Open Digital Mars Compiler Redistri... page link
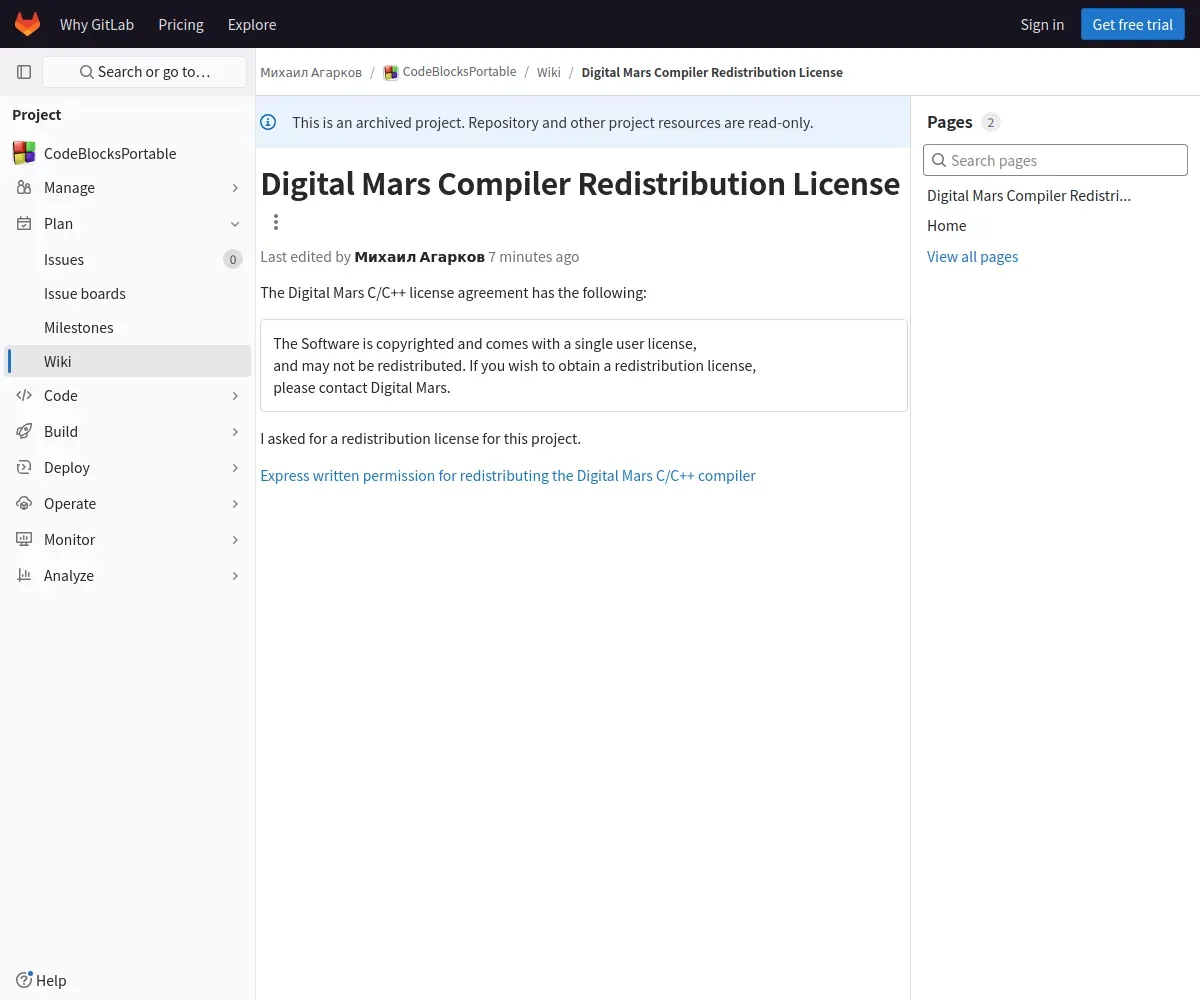This screenshot has width=1200, height=1000. (x=1029, y=195)
